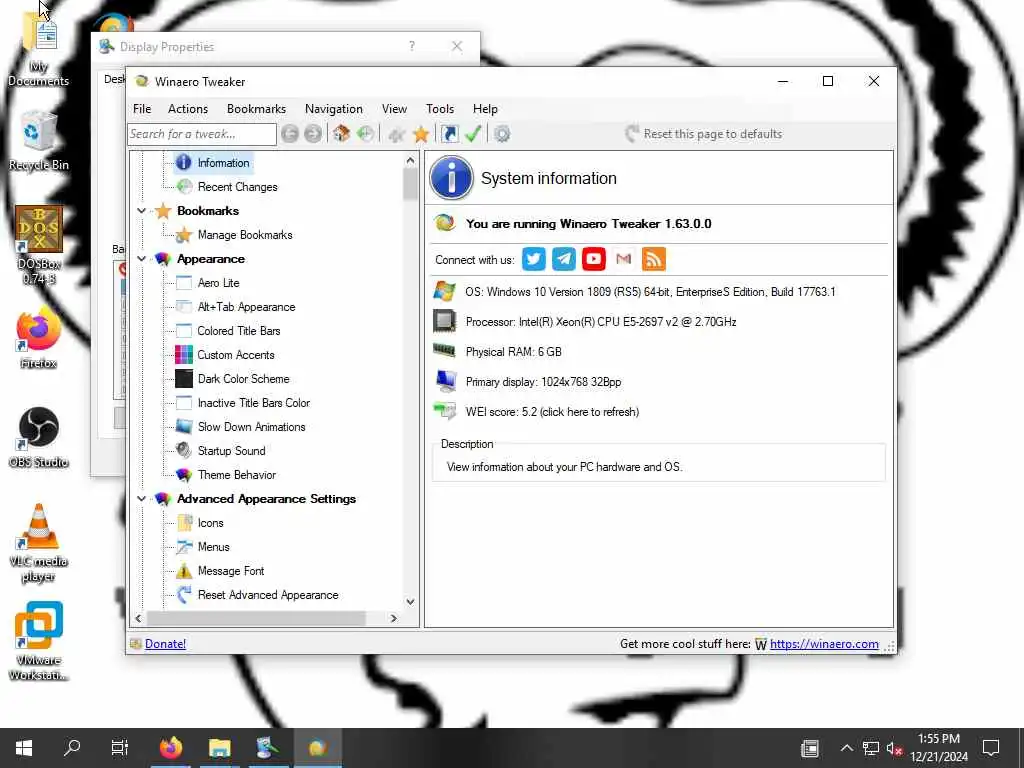Open the Help menu

coord(485,109)
